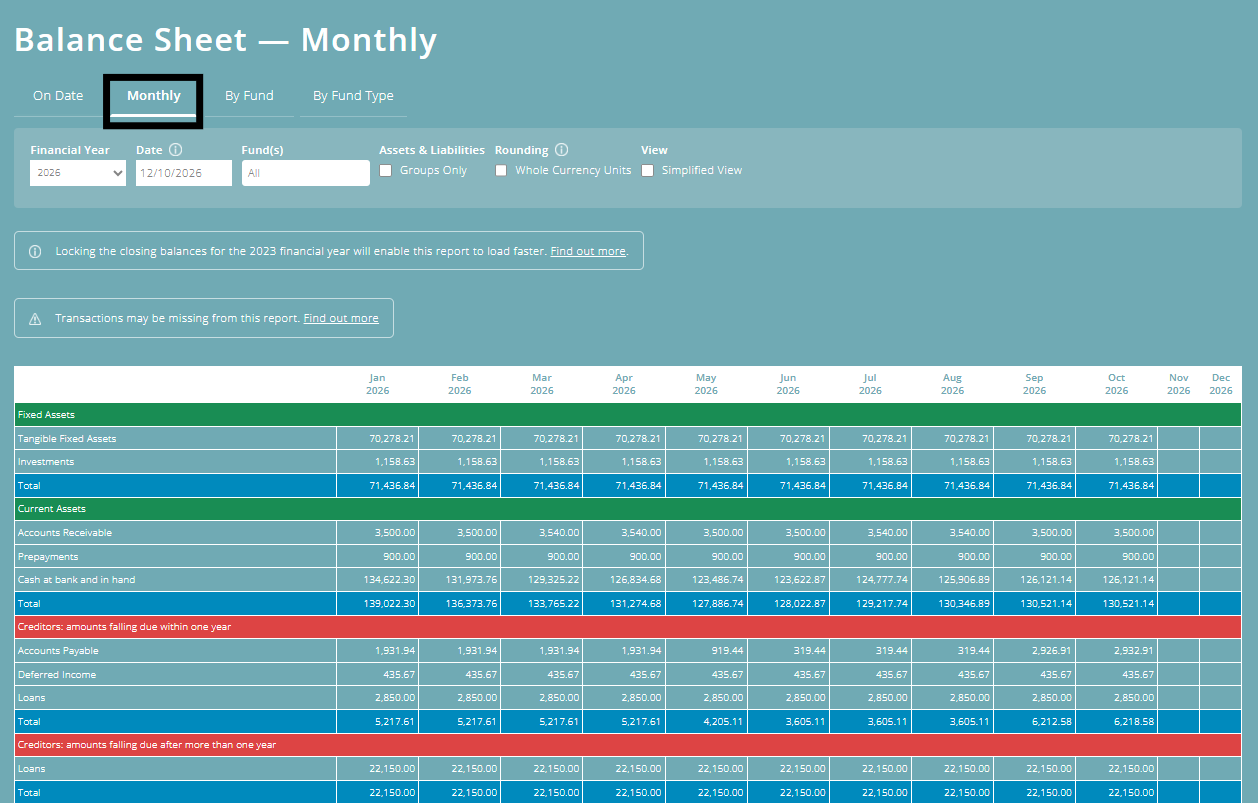
Task: Click creditors total 4,205.11
Action: [722, 722]
